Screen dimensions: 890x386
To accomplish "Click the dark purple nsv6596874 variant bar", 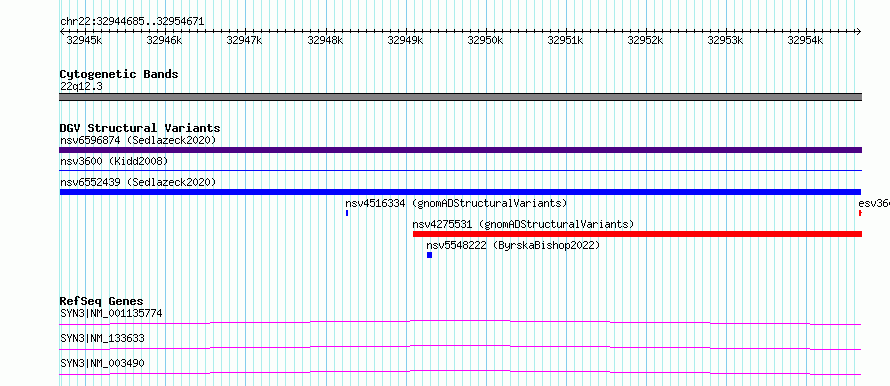I will click(x=460, y=150).
